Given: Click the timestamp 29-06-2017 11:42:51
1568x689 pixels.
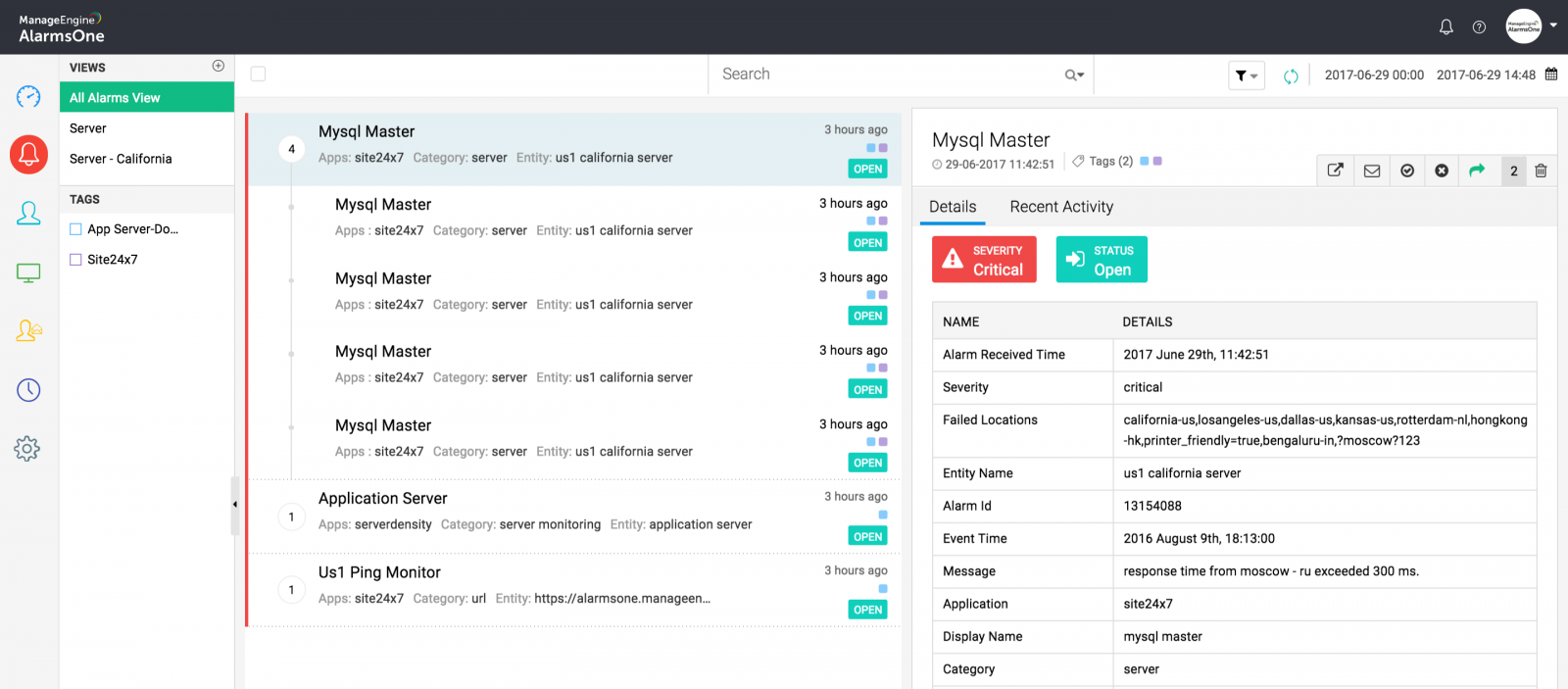Looking at the screenshot, I should click(x=1000, y=165).
